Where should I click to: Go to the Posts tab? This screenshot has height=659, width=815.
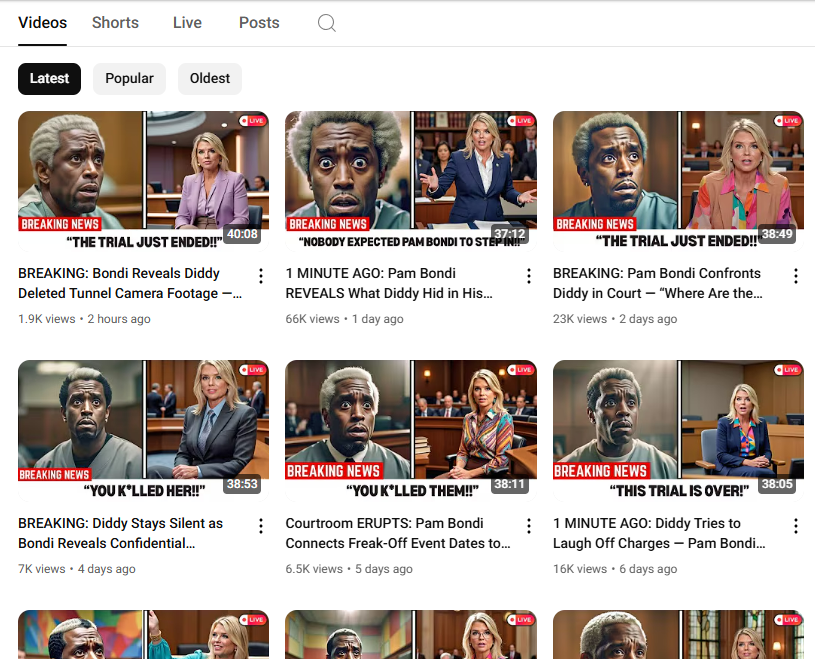point(259,23)
